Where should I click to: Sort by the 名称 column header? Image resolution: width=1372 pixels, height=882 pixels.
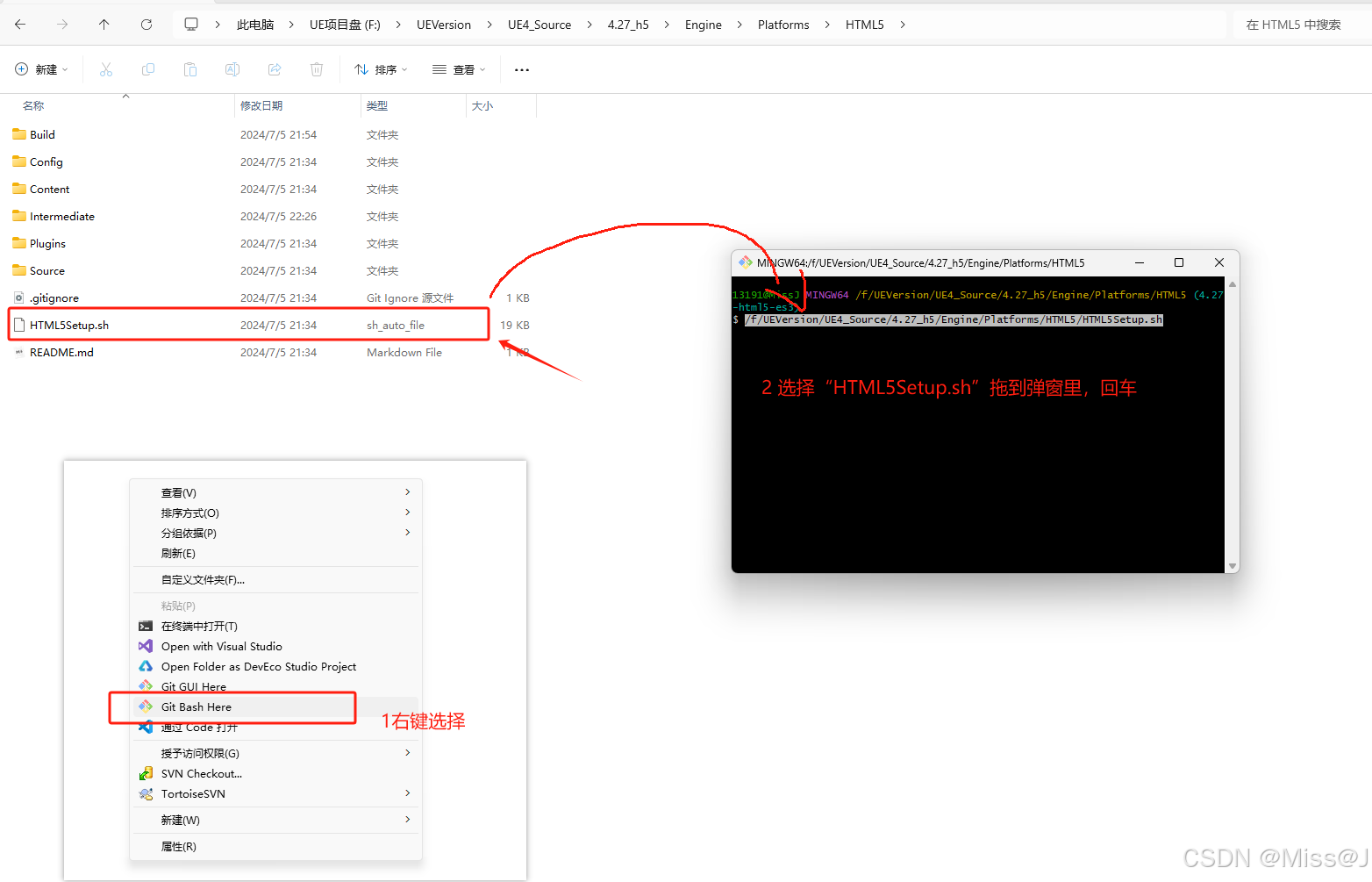coord(33,105)
